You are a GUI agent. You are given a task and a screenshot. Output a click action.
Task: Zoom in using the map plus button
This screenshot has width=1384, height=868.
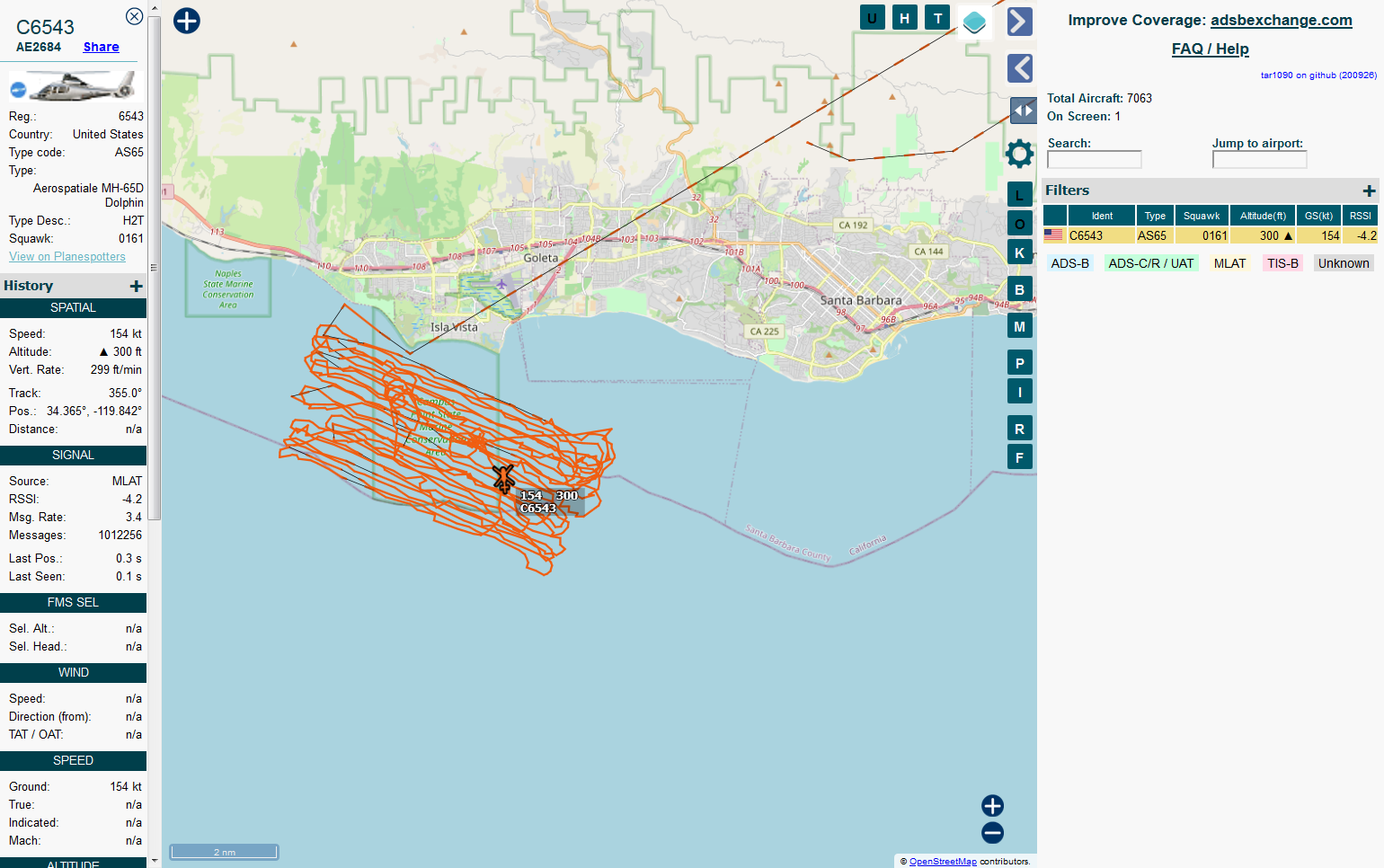click(x=992, y=805)
